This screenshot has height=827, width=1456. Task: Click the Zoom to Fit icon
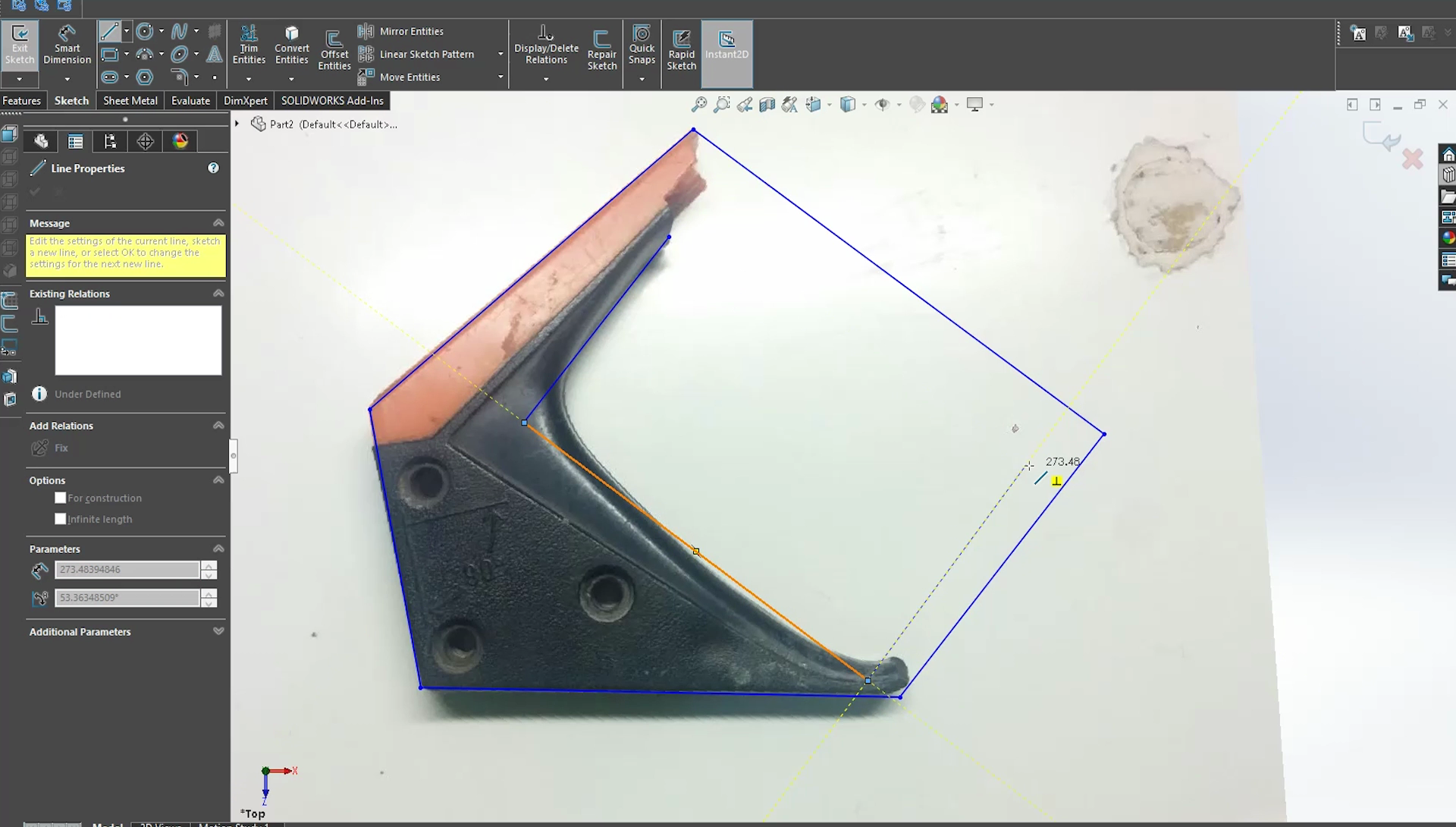(699, 105)
